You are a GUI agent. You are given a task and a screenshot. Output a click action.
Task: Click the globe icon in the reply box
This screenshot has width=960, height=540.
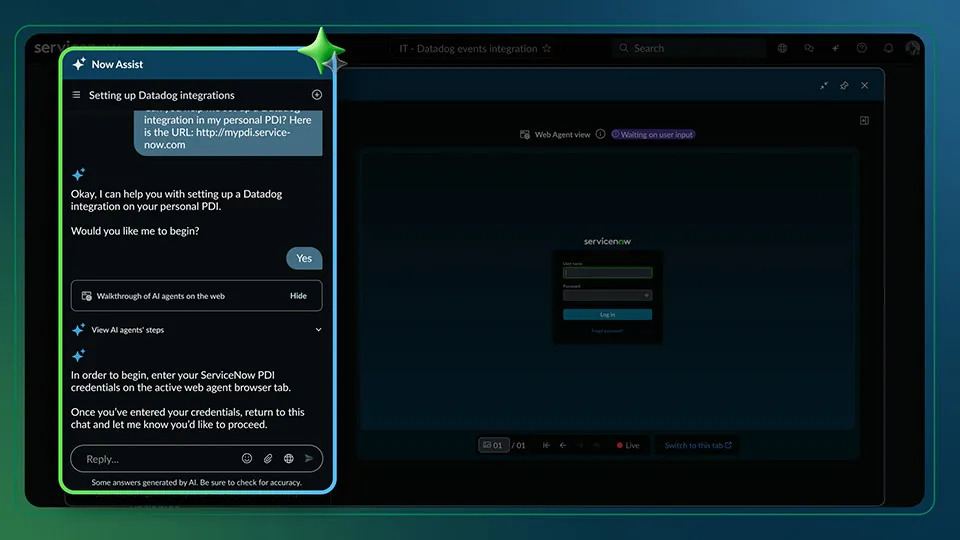288,459
